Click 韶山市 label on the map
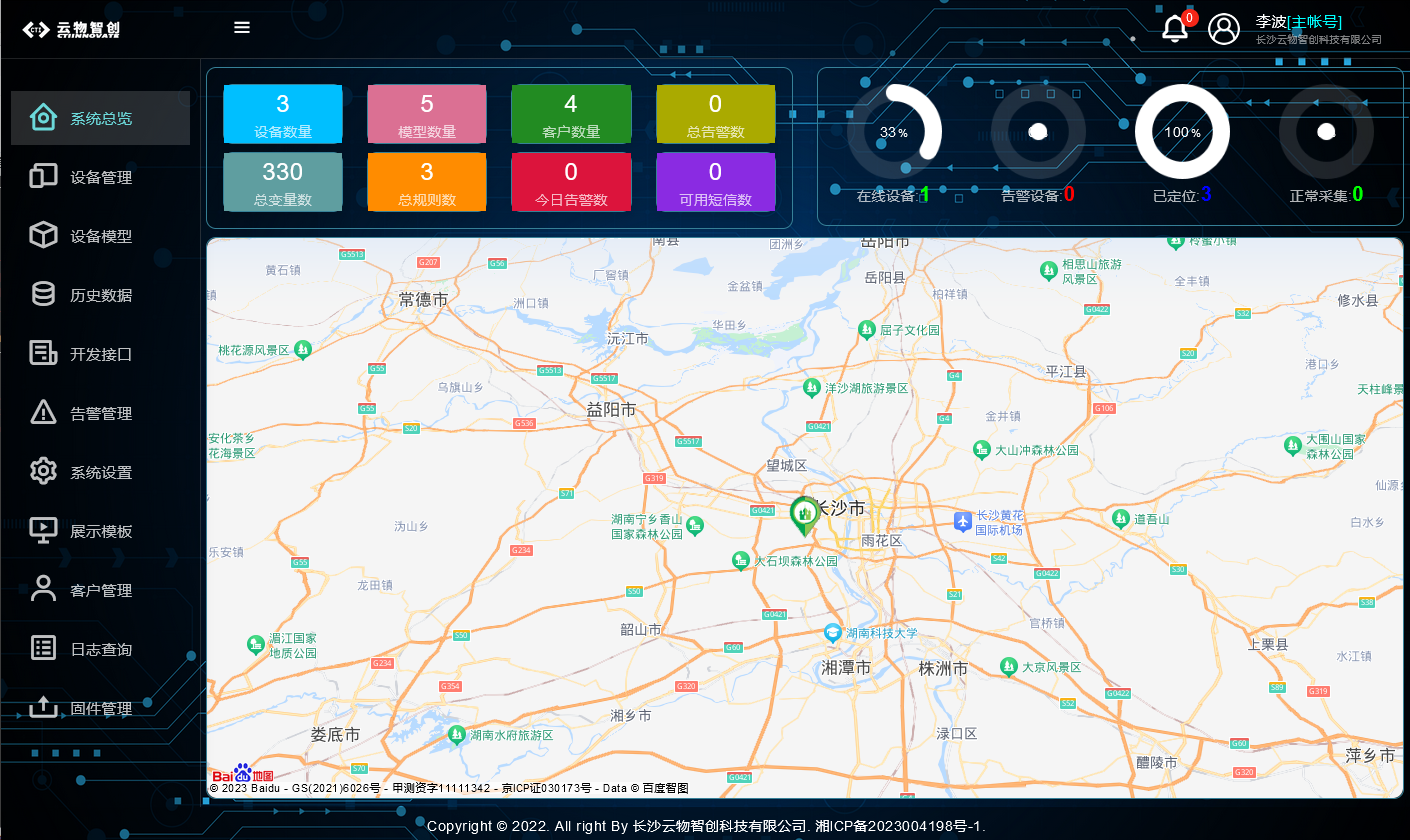The image size is (1410, 840). tap(641, 630)
